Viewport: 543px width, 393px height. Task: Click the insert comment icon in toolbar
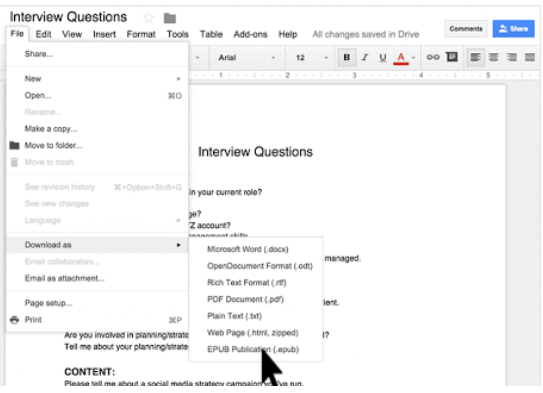(x=452, y=57)
